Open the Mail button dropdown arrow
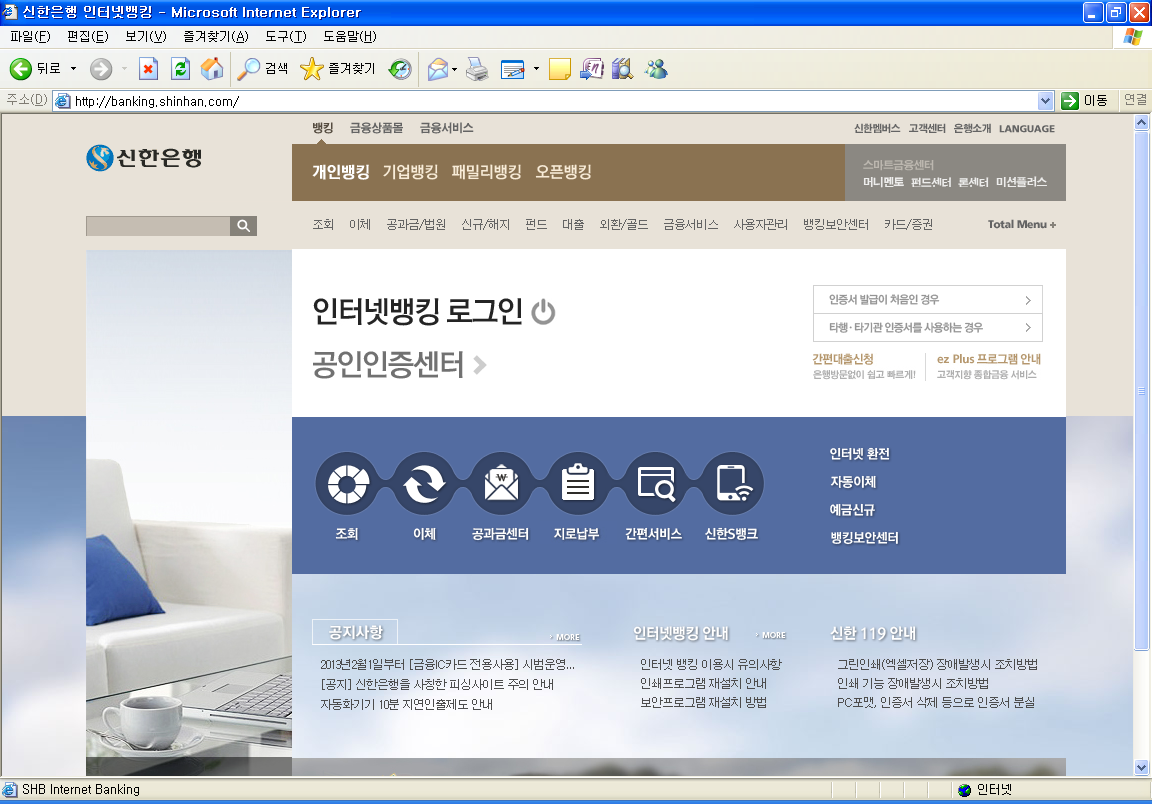This screenshot has width=1152, height=804. (x=454, y=69)
